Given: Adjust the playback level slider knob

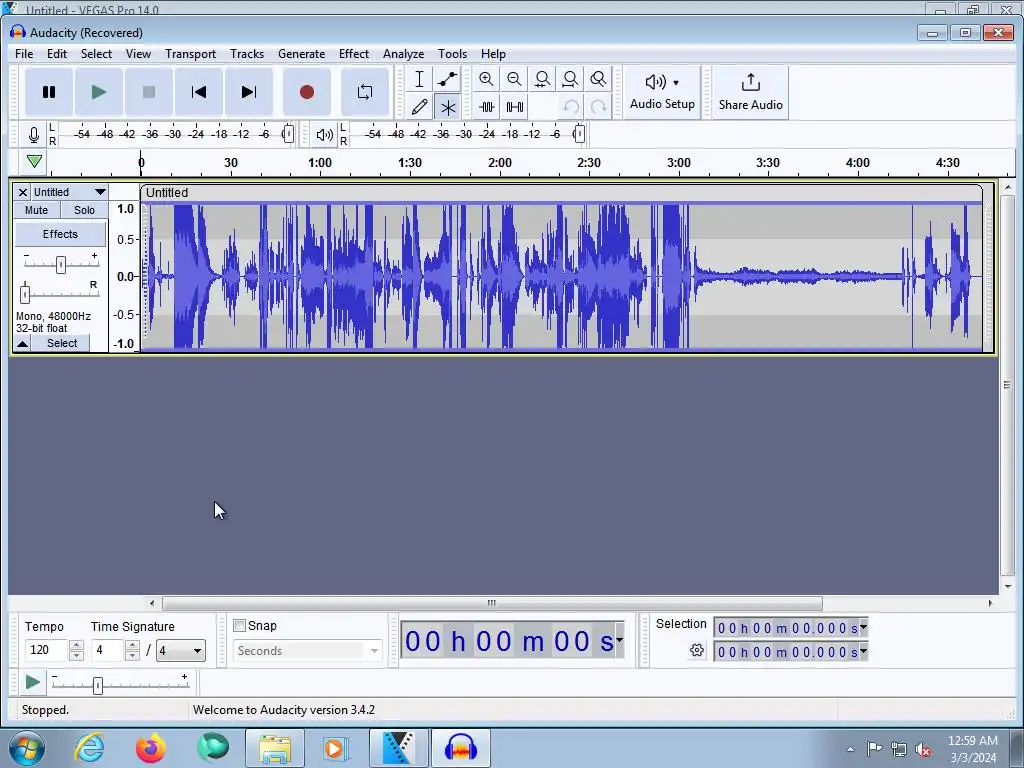Looking at the screenshot, I should [x=579, y=134].
